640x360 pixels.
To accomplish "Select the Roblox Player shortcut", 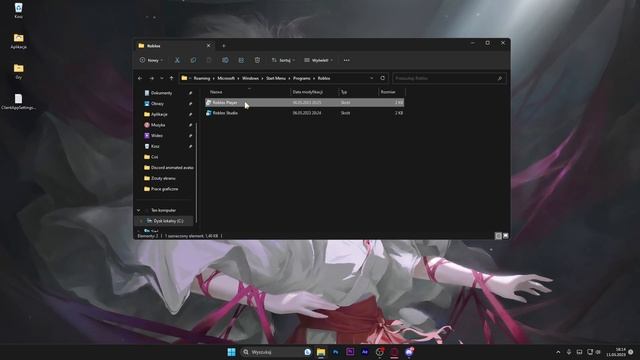I will pyautogui.click(x=304, y=102).
